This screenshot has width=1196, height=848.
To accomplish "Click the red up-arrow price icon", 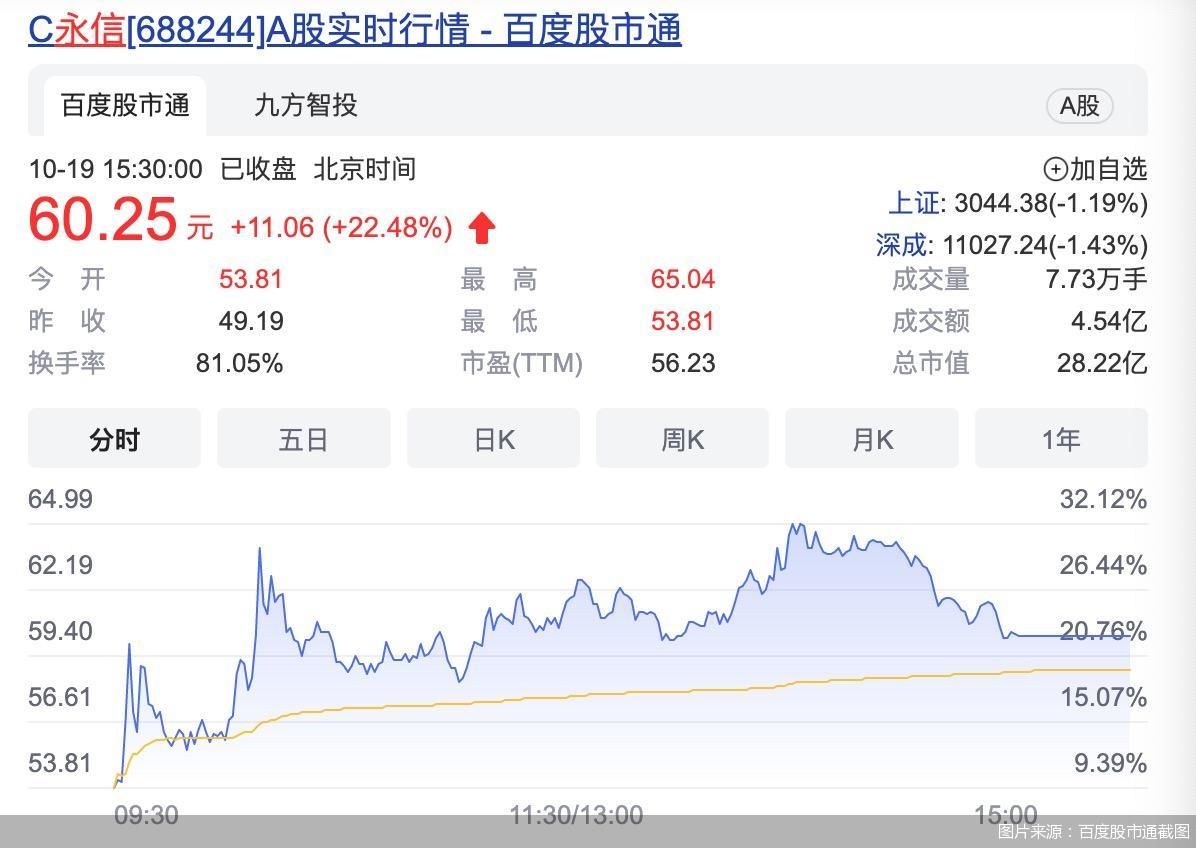I will [x=482, y=228].
